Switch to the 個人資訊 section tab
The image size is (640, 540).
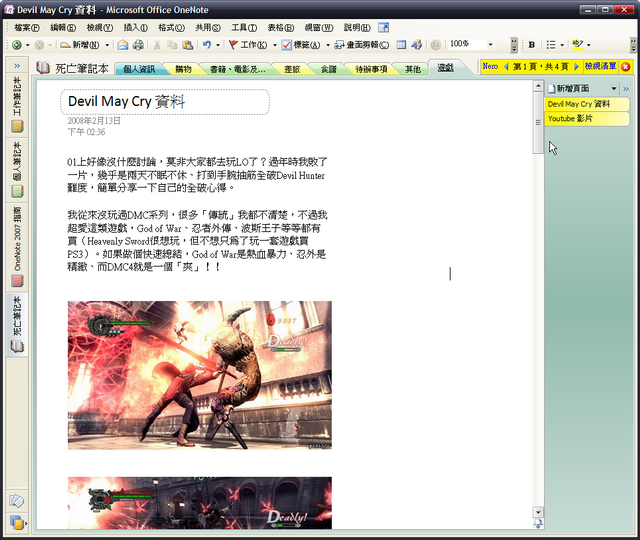(x=139, y=69)
